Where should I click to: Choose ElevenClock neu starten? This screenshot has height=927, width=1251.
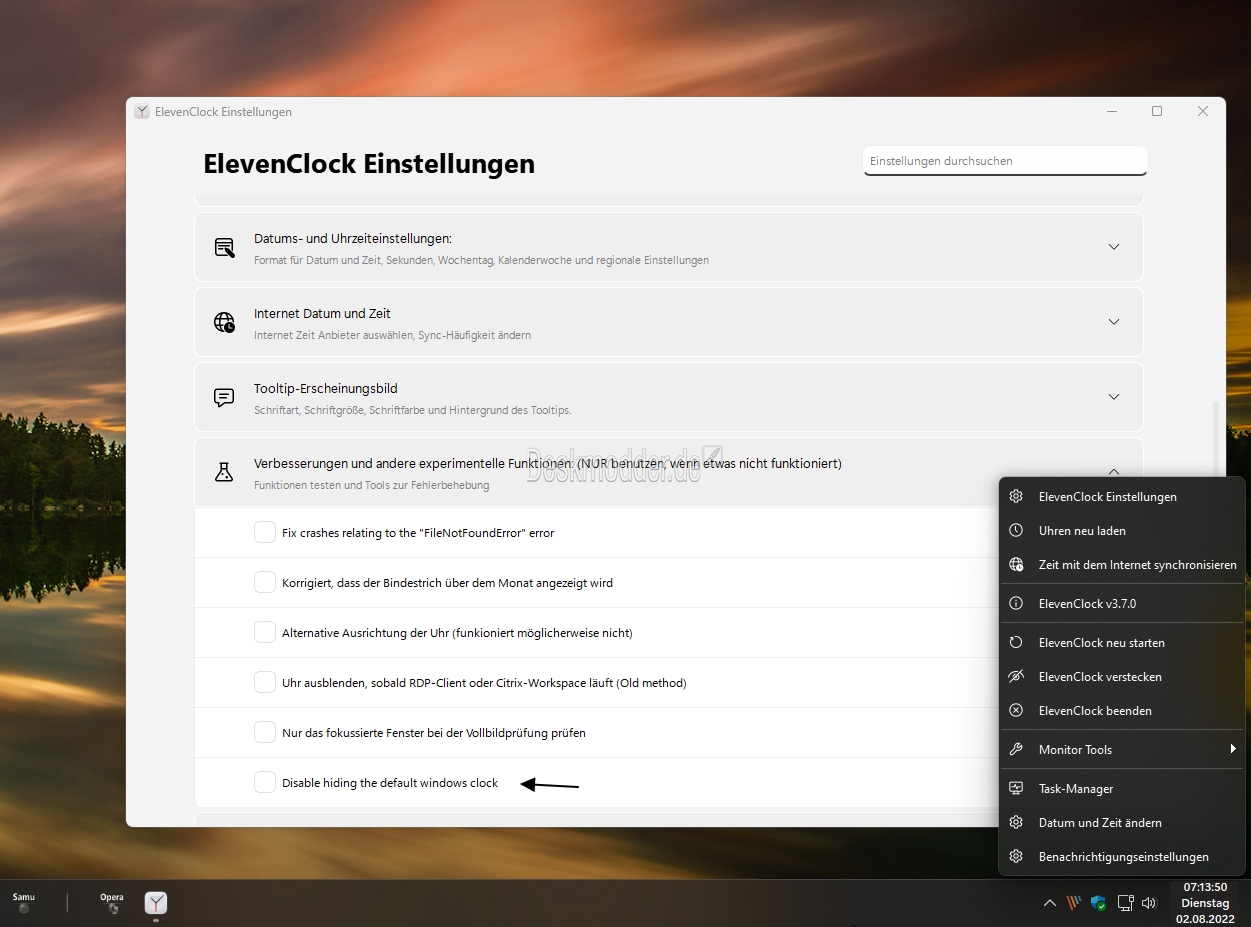(1122, 642)
